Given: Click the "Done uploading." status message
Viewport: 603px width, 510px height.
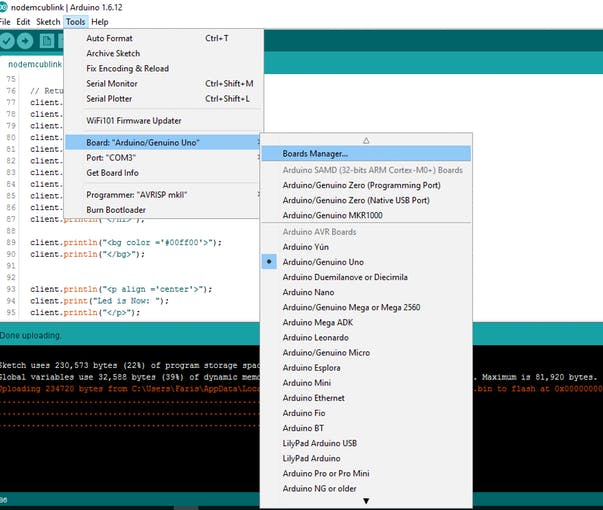Looking at the screenshot, I should coord(30,335).
